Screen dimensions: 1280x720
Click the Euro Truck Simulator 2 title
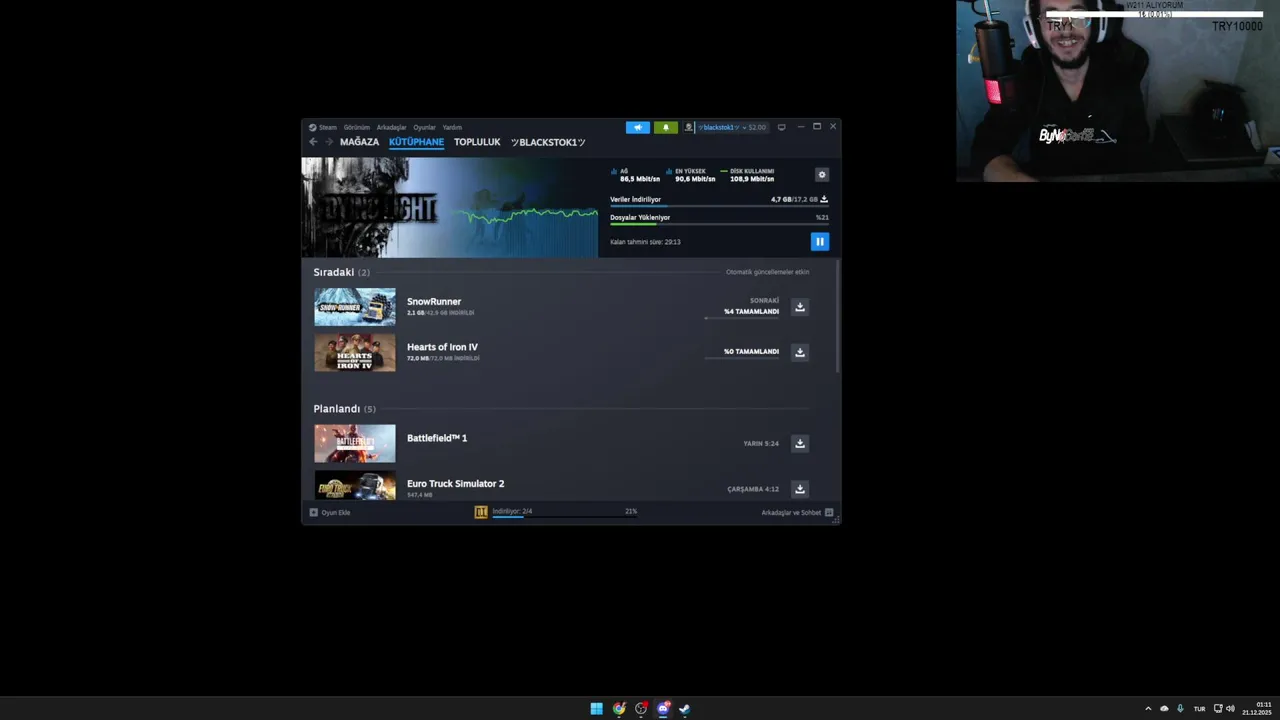(x=455, y=483)
